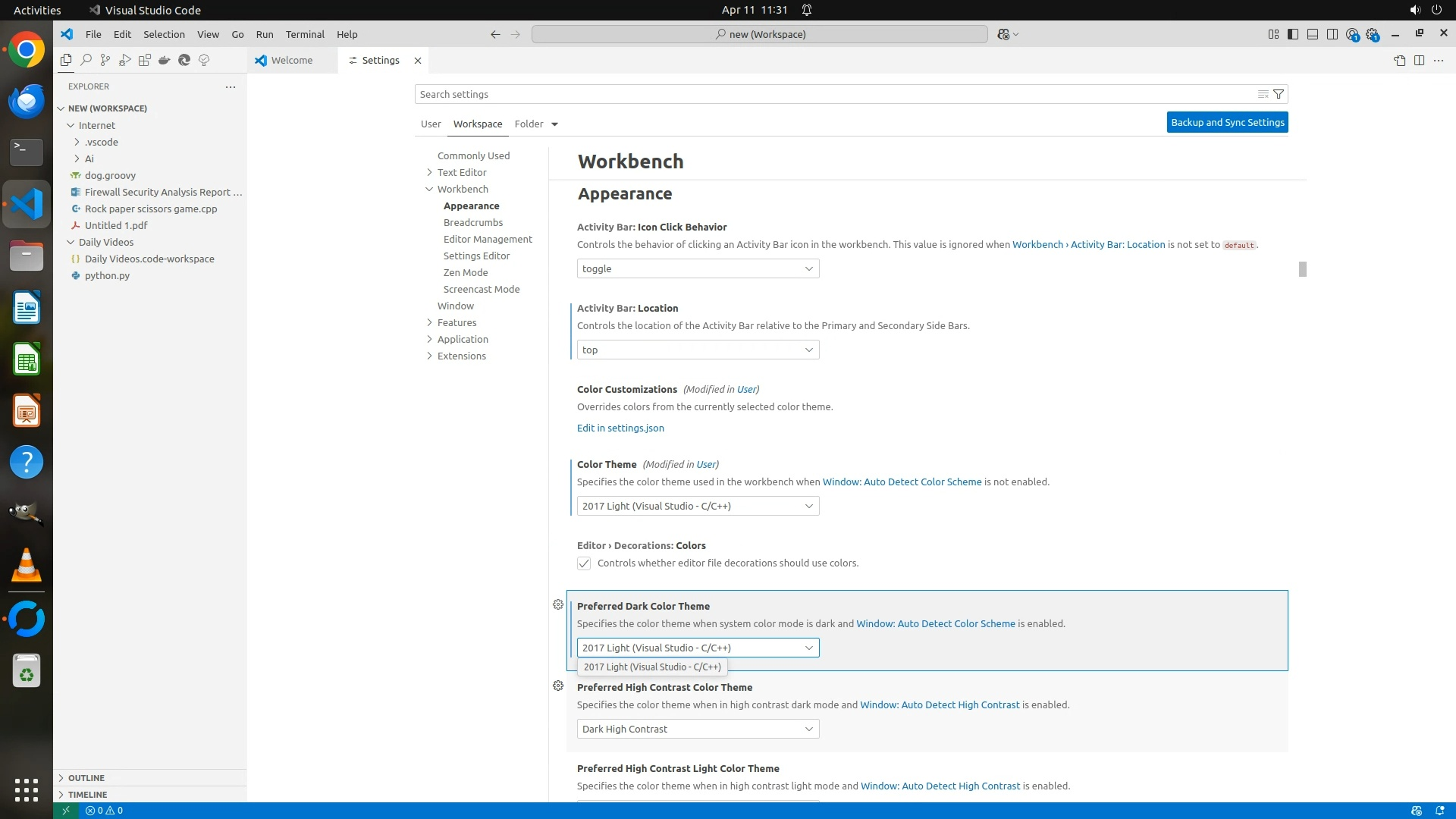The width and height of the screenshot is (1456, 819).
Task: Toggle the bottom panel layout icon
Action: 1313,34
